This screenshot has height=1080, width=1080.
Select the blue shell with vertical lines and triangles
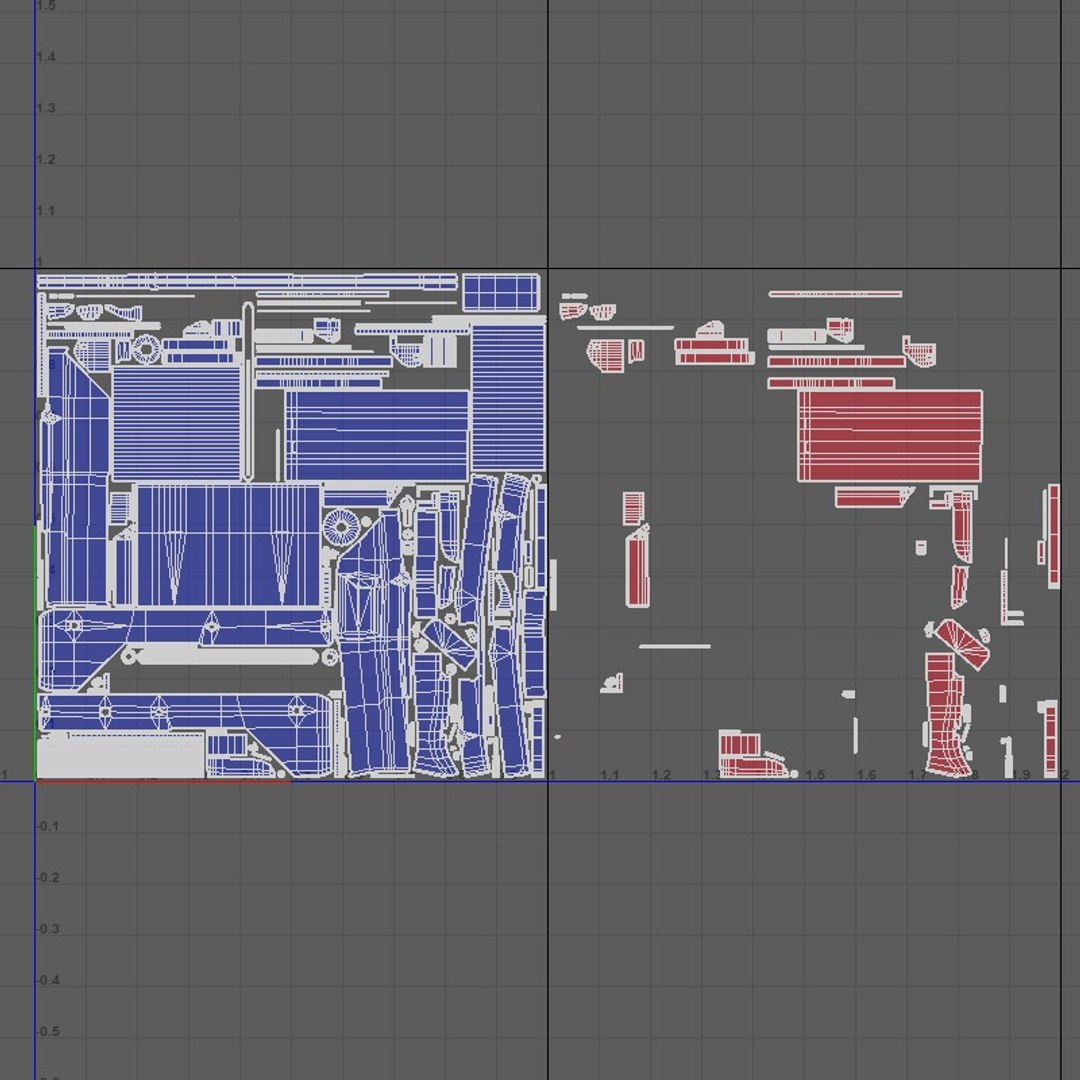point(228,545)
